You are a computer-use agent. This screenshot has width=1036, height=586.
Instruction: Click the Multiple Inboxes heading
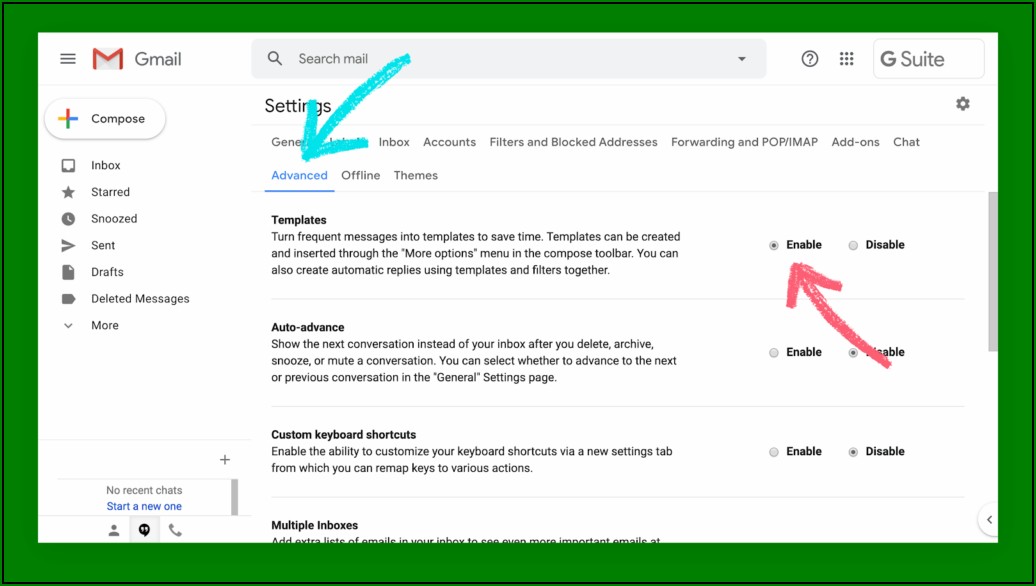coord(314,525)
